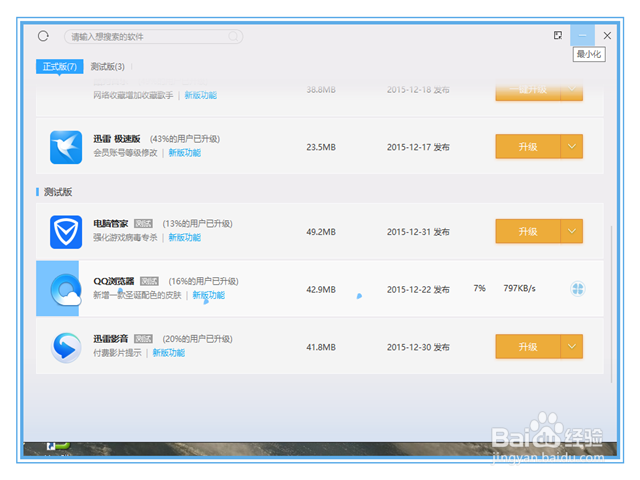
Task: Click the 迅雷影音 app icon
Action: [66, 347]
